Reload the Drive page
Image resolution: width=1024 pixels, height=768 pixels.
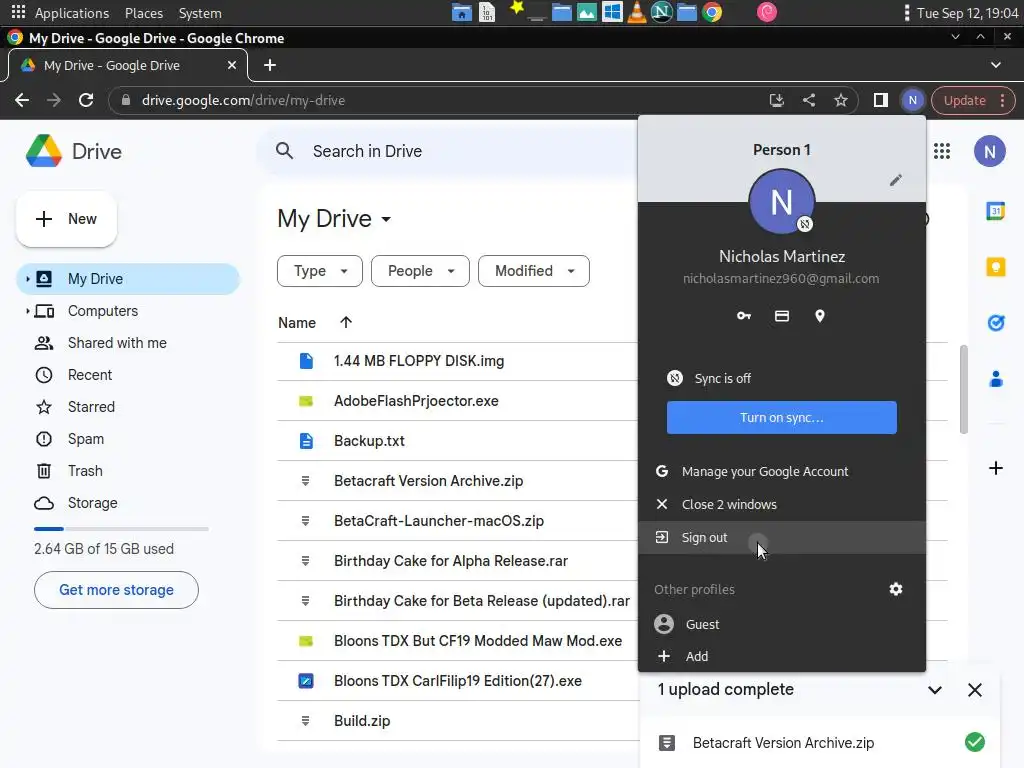[86, 101]
